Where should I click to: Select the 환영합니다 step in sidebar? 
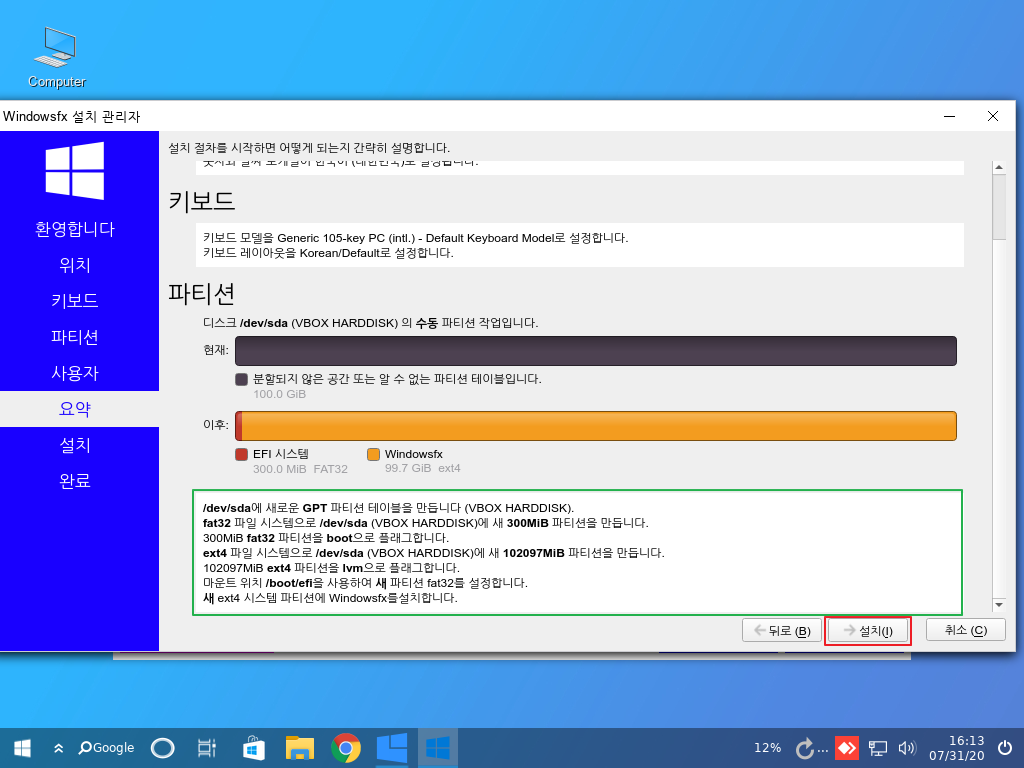coord(75,229)
